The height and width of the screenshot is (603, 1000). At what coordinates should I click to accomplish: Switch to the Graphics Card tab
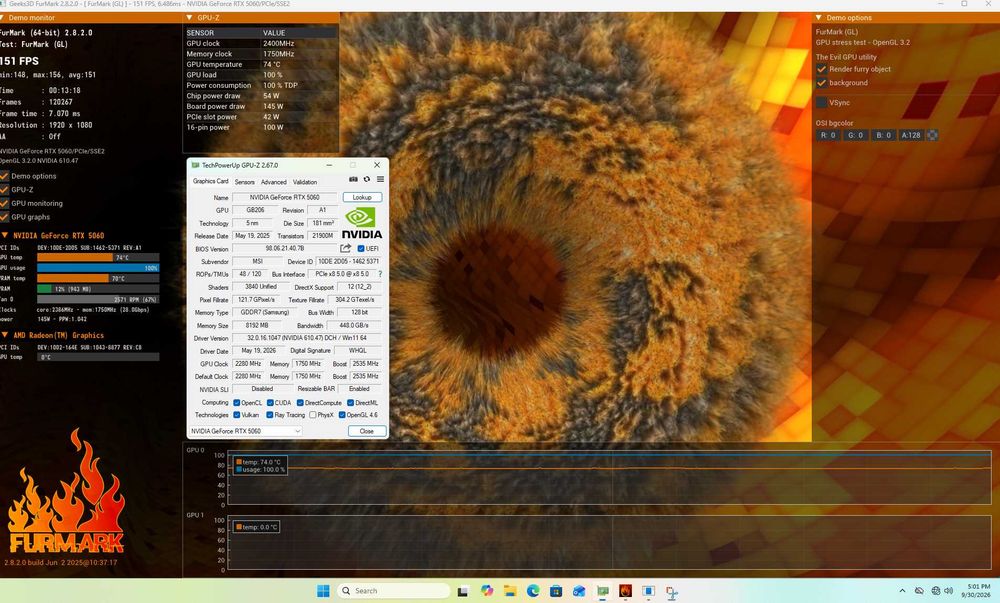pyautogui.click(x=210, y=181)
